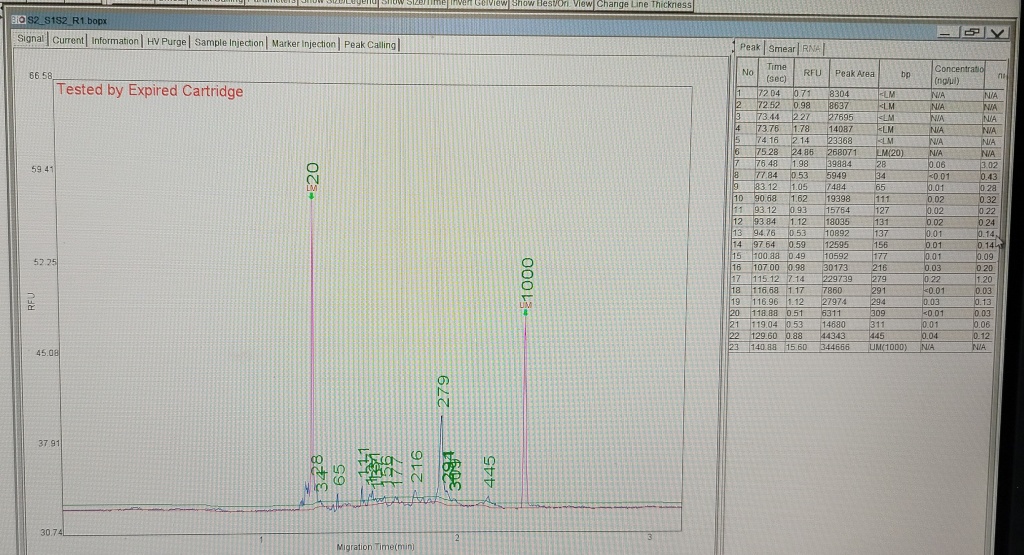Open the Information tab
This screenshot has width=1024, height=555.
tap(115, 42)
